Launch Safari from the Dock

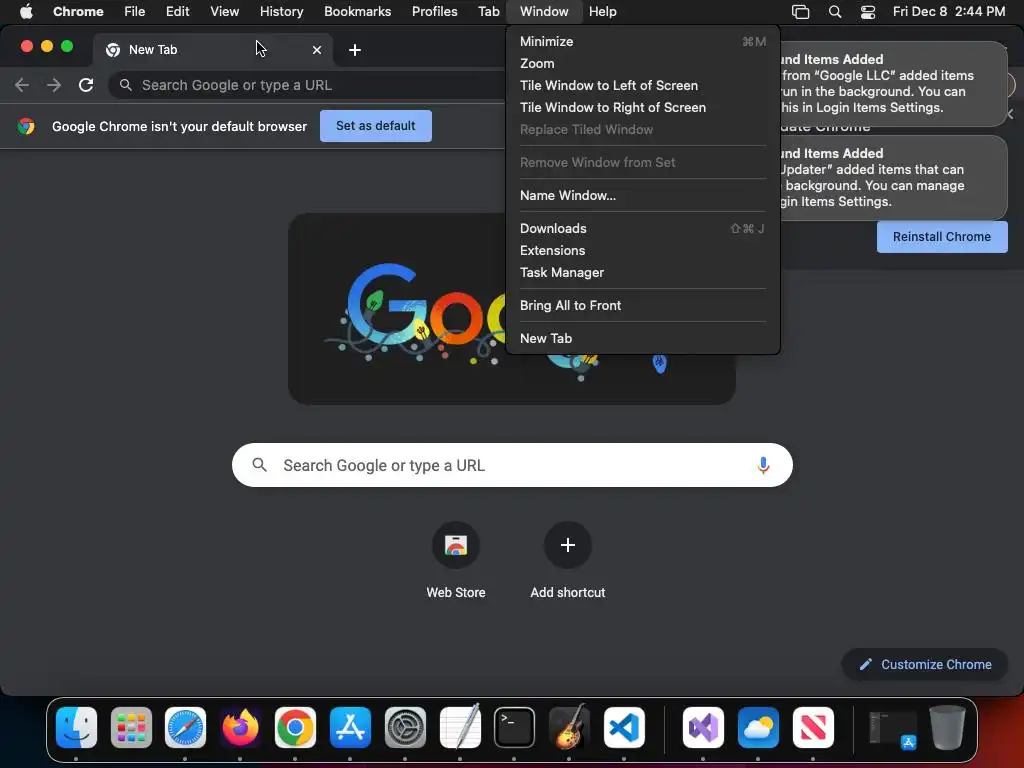(x=185, y=727)
